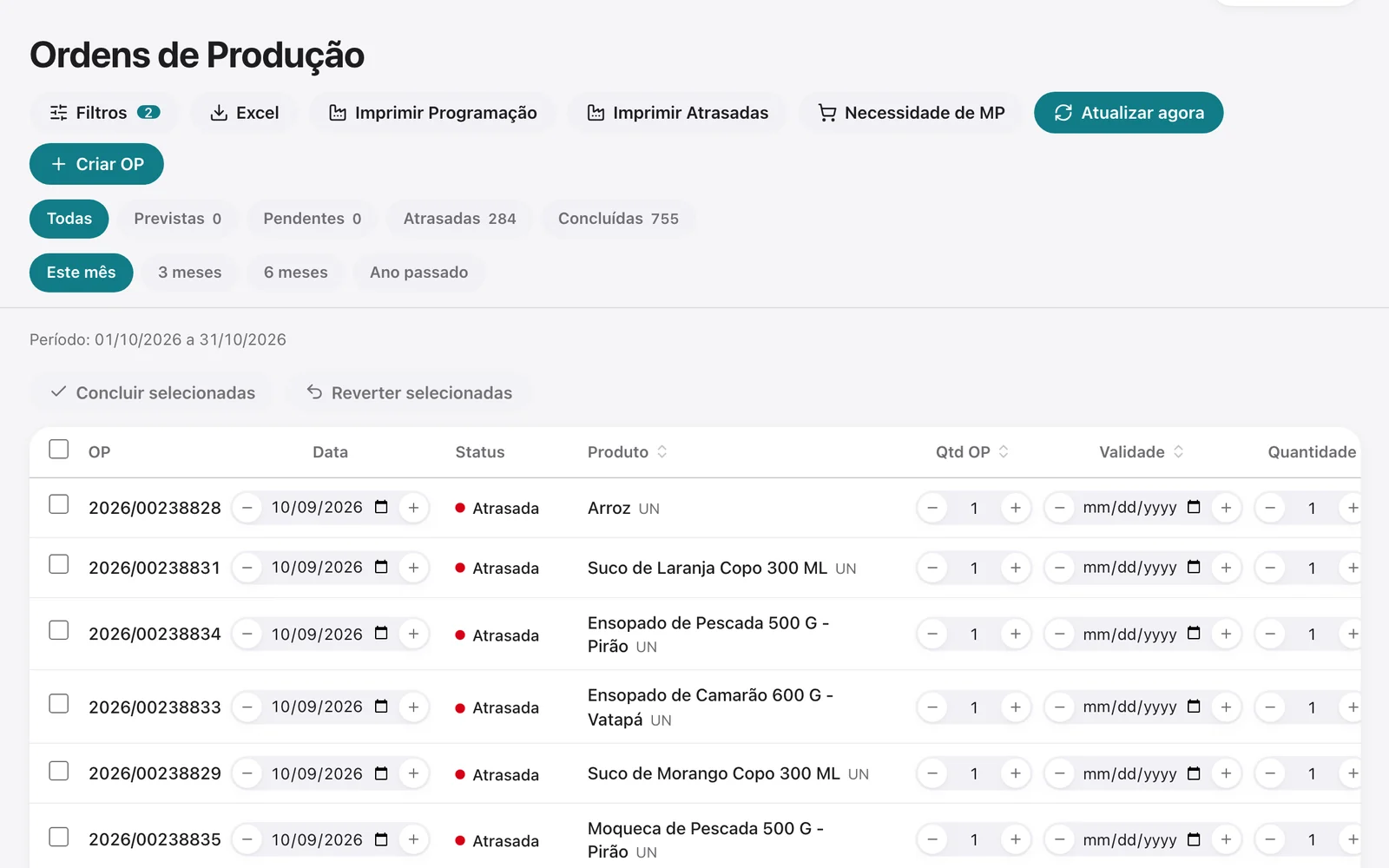
Task: Decrease the Data date in the Arroz row
Action: (x=247, y=508)
